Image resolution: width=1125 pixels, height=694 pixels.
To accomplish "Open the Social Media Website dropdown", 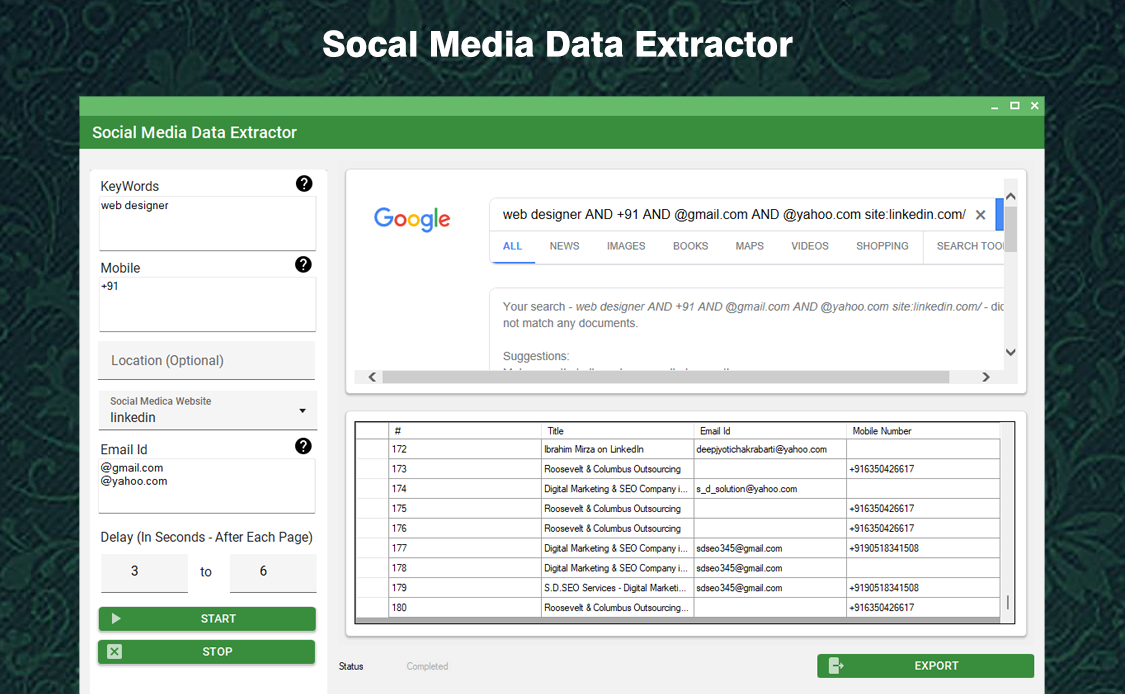I will click(x=303, y=410).
